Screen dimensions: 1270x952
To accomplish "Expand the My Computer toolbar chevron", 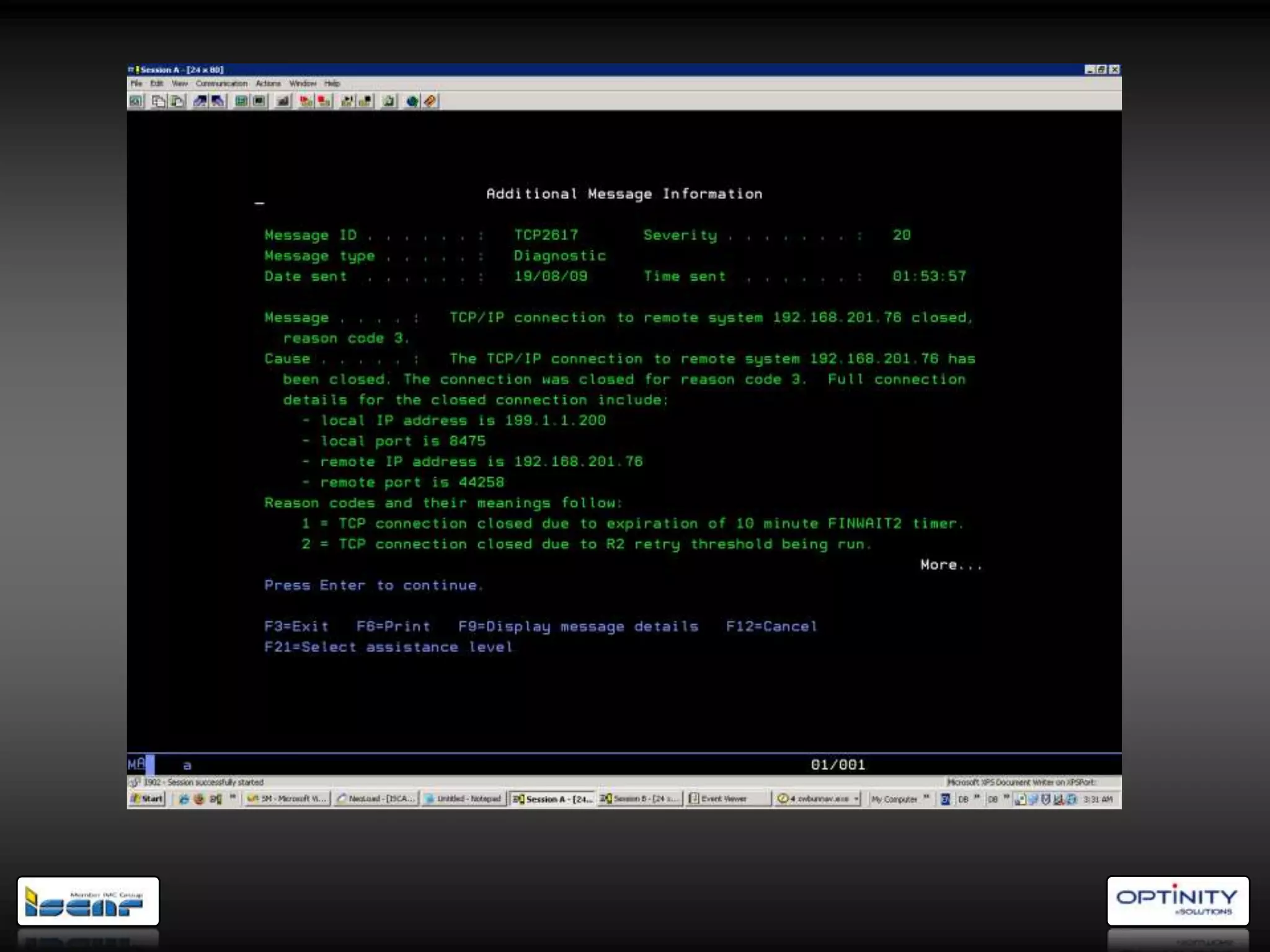I will [x=926, y=797].
